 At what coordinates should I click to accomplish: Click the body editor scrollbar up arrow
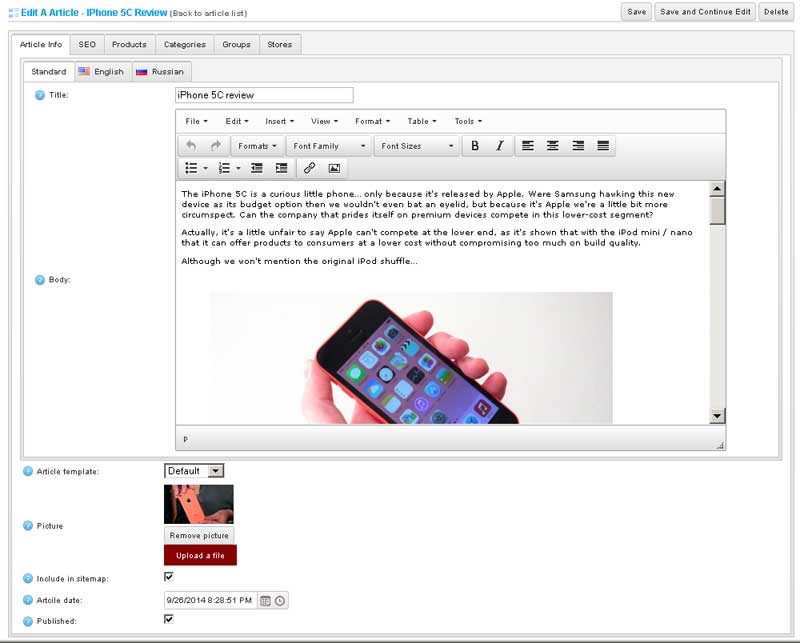click(x=717, y=189)
